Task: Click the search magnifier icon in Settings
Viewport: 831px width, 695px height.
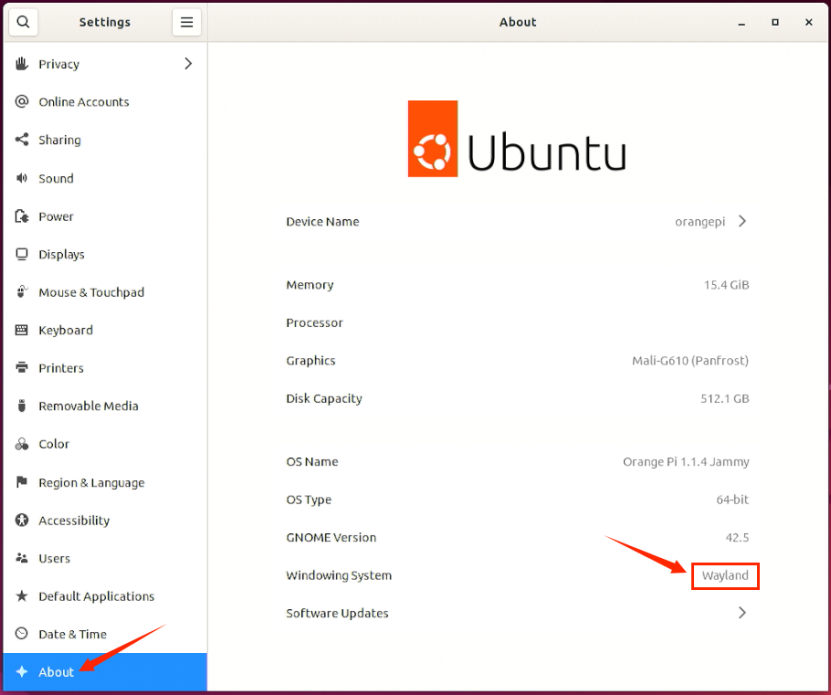Action: click(23, 22)
